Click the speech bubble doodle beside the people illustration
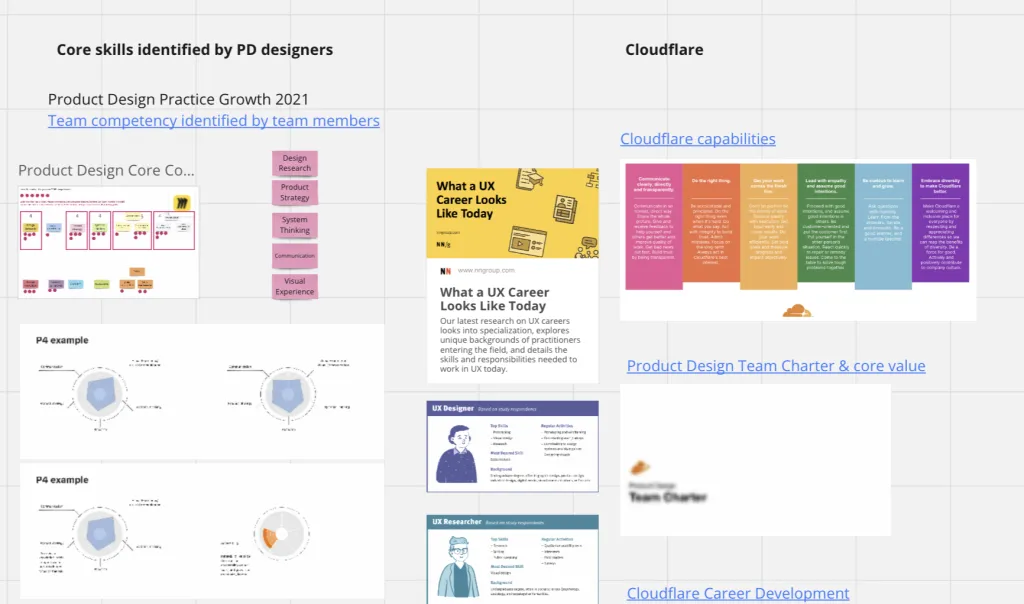This screenshot has width=1024, height=604. [x=587, y=241]
